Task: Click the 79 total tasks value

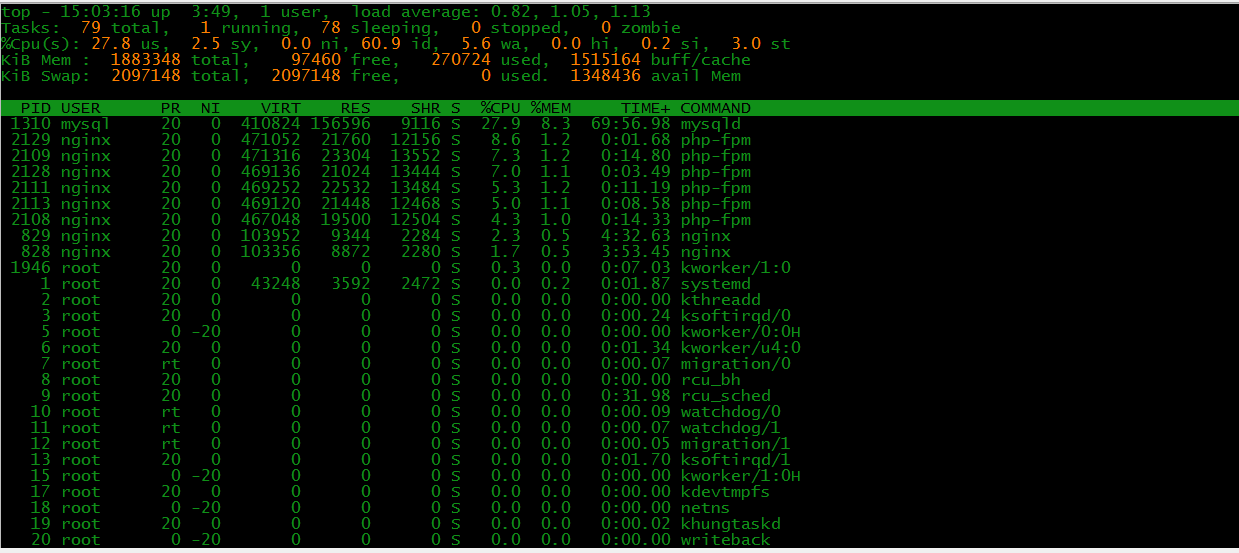Action: pyautogui.click(x=90, y=28)
